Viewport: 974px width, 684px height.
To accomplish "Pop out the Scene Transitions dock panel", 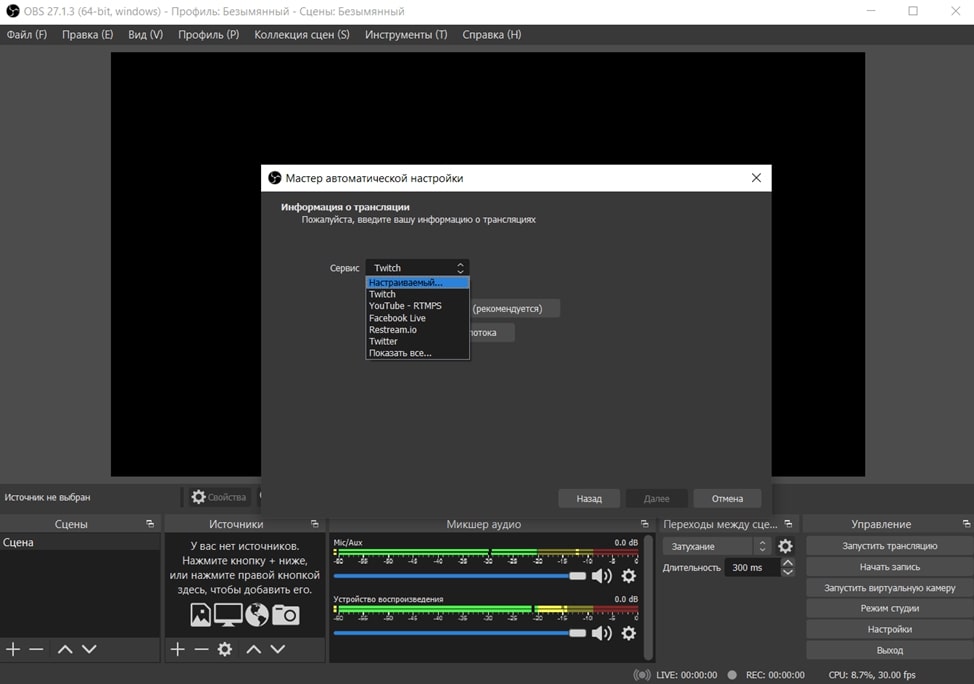I will [x=788, y=524].
